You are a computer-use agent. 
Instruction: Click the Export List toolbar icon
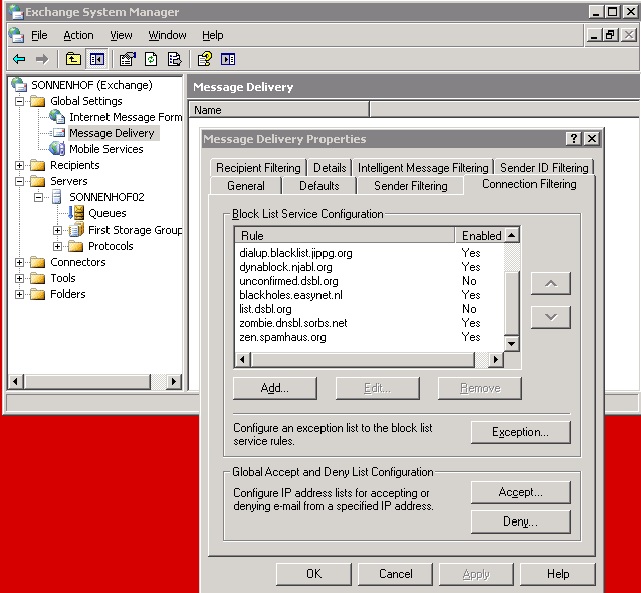pyautogui.click(x=174, y=59)
